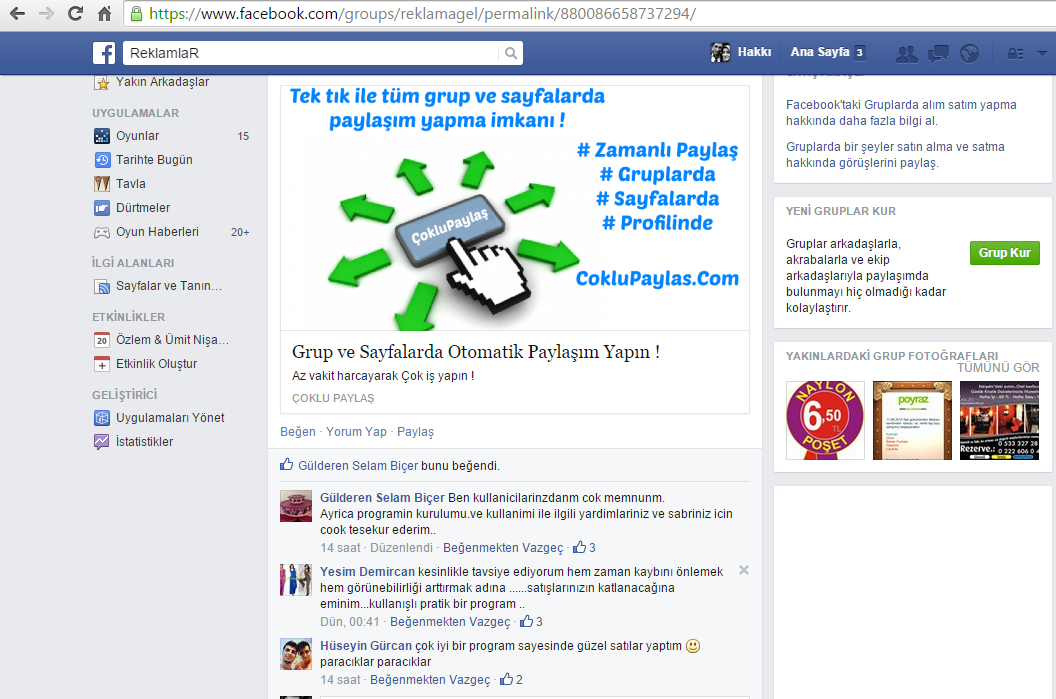The image size is (1056, 699).
Task: Open Yesim Demircan's profile
Action: [367, 572]
